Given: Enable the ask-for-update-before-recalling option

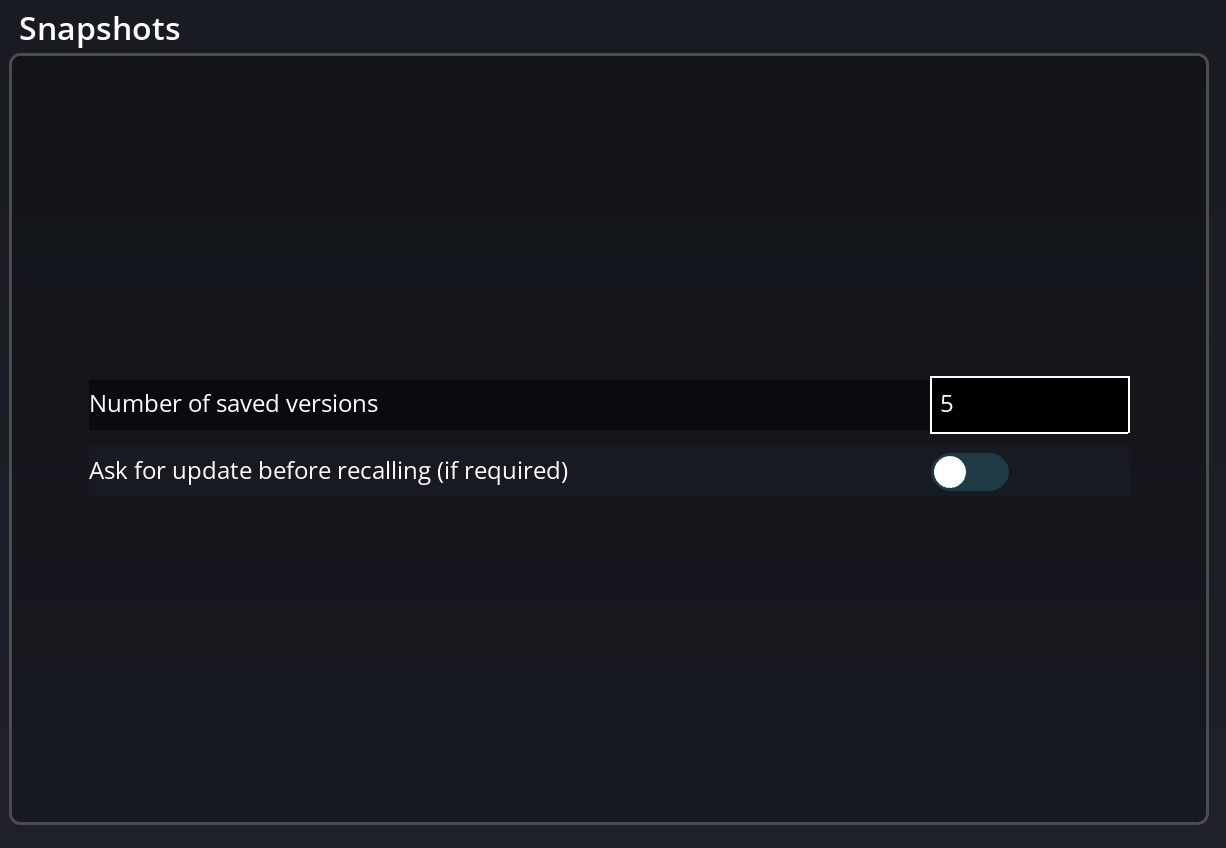Looking at the screenshot, I should click(x=970, y=472).
